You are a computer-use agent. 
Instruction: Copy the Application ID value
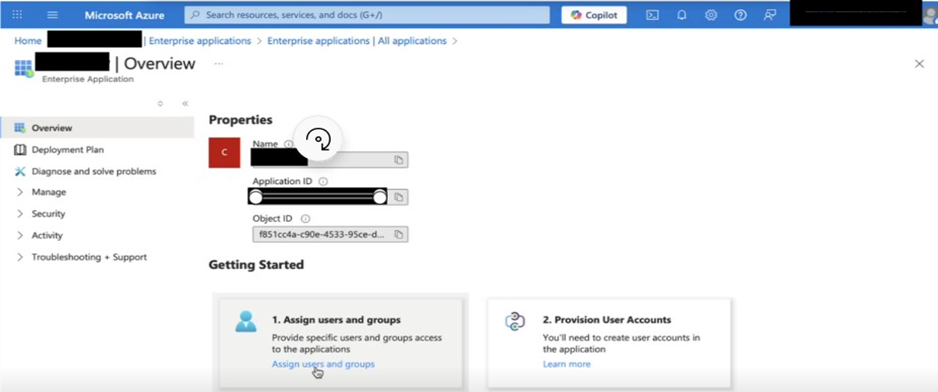tap(398, 197)
